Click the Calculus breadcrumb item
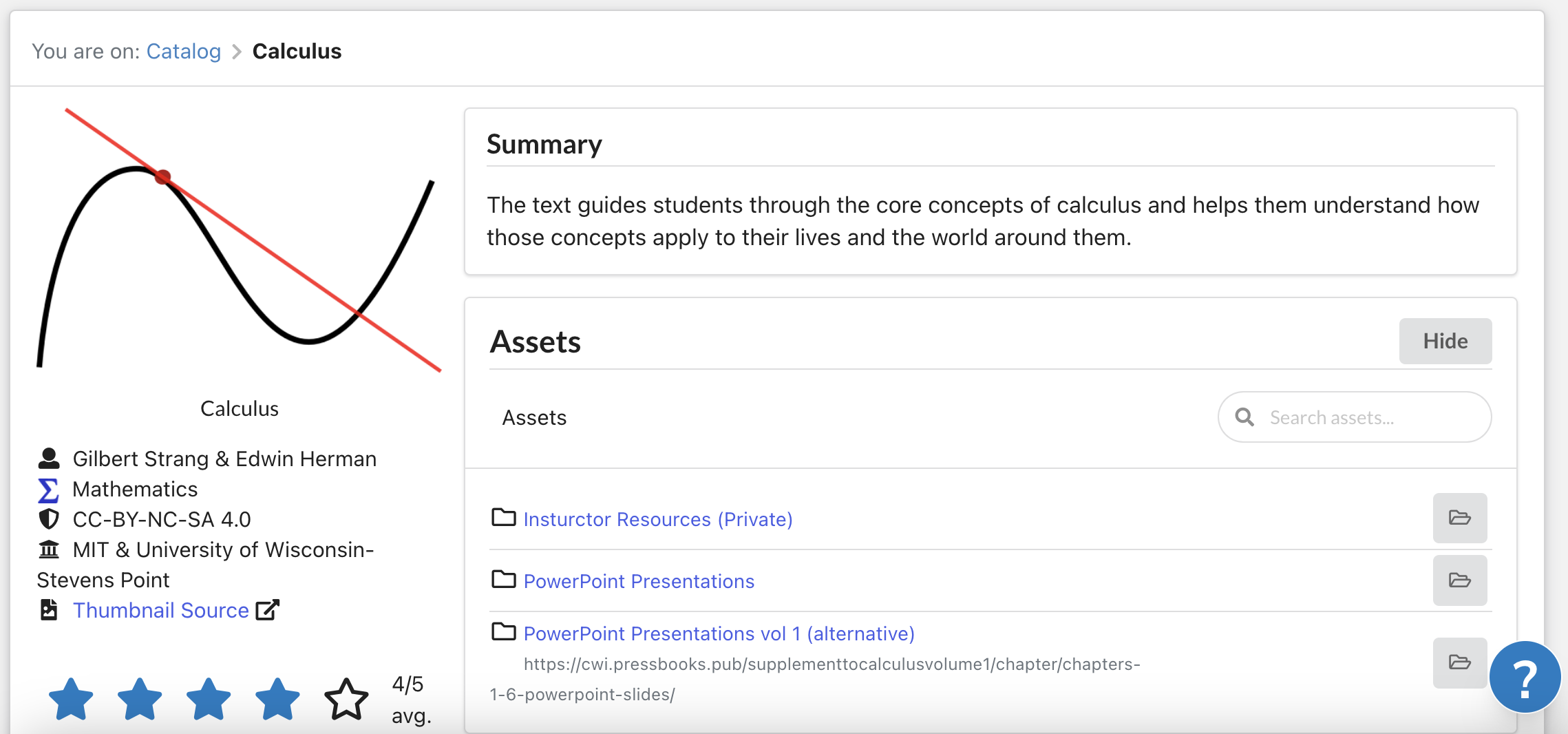1568x734 pixels. click(x=297, y=51)
